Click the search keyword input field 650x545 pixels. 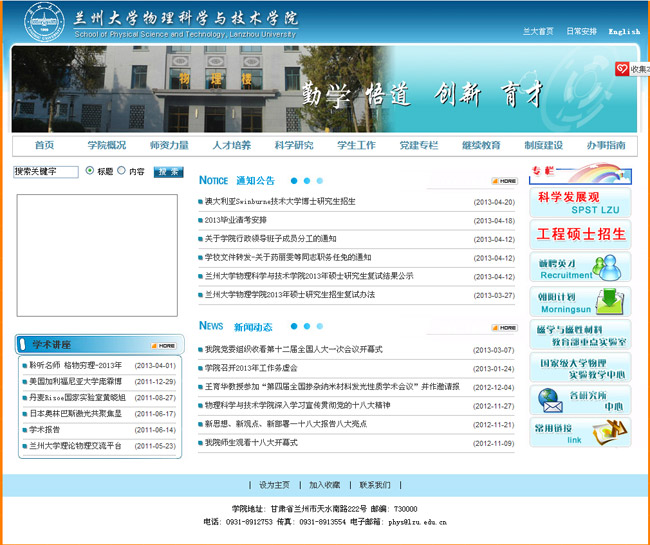[x=46, y=172]
